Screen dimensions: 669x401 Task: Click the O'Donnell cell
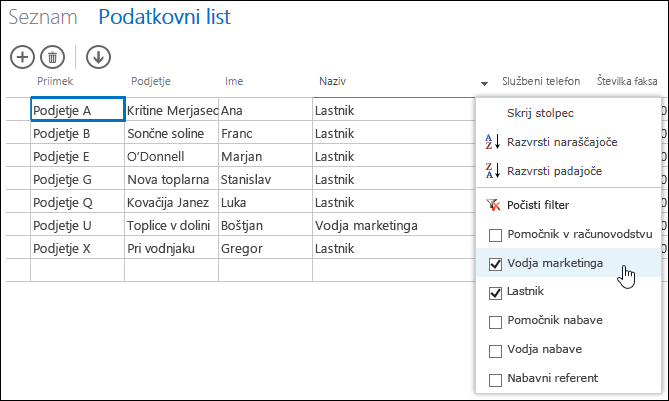coord(172,155)
